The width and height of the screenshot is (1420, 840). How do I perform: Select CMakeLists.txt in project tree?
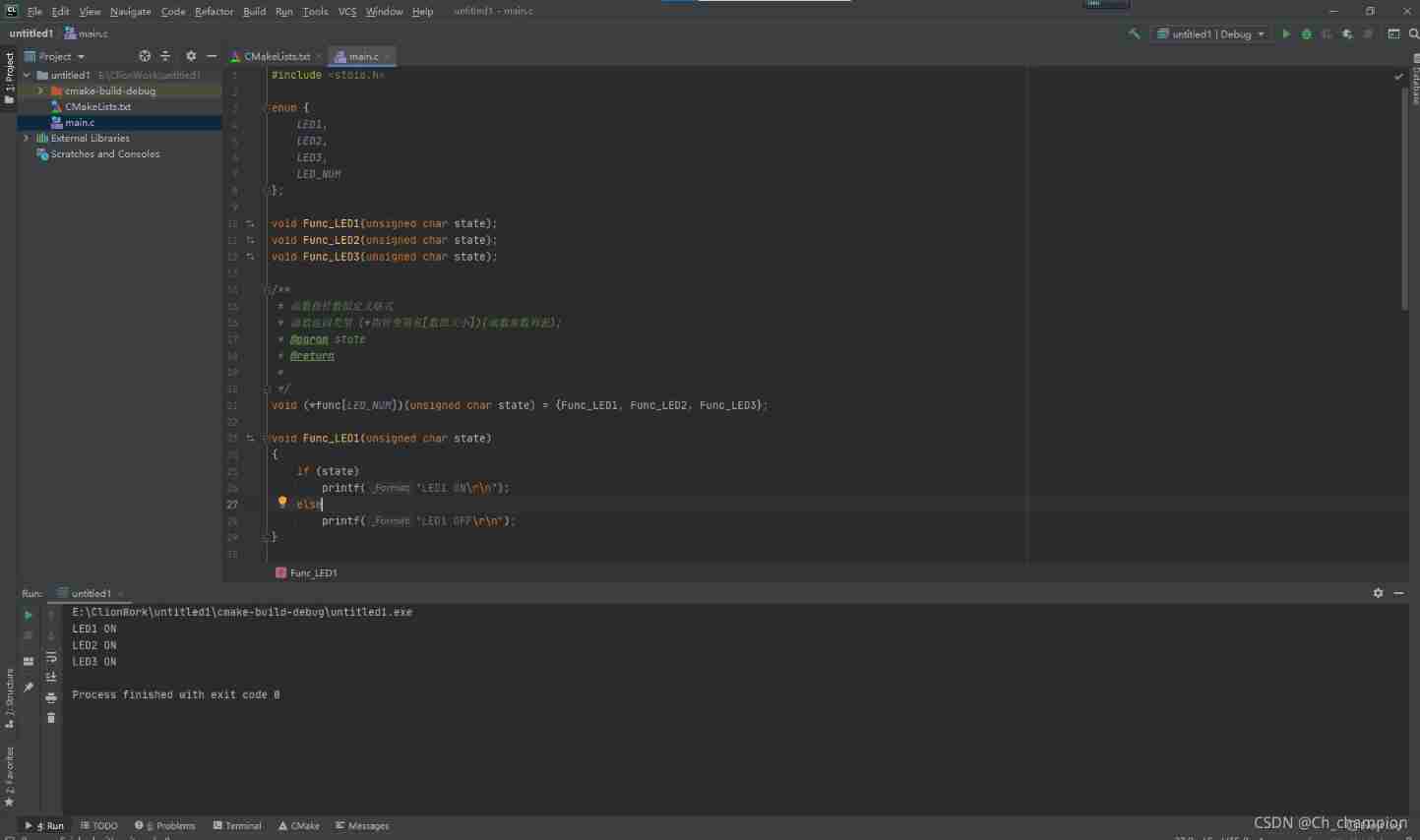pos(120,106)
